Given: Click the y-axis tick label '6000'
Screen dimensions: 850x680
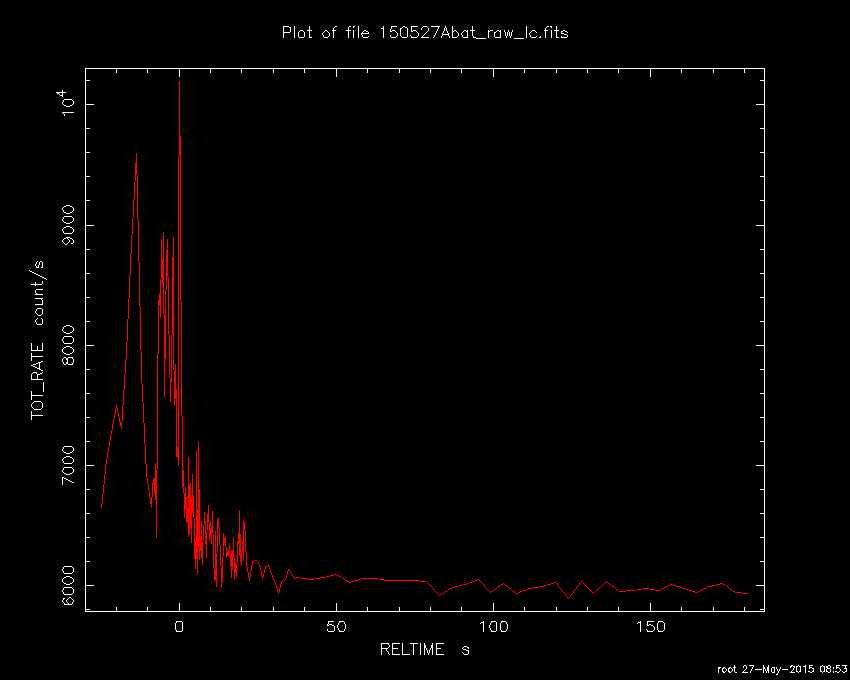Looking at the screenshot, I should pos(69,585).
